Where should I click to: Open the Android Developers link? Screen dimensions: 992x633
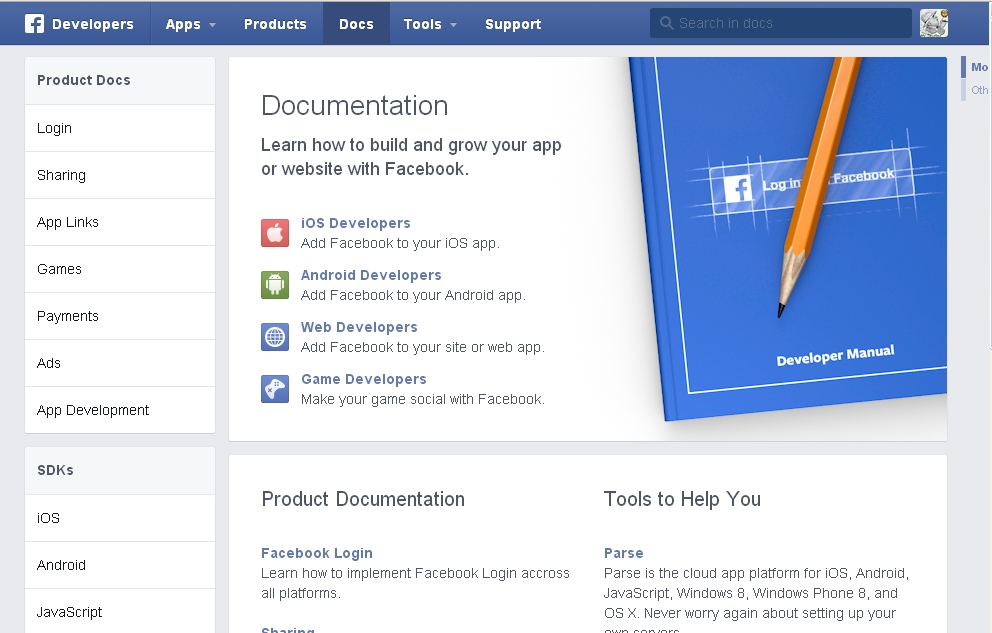371,275
